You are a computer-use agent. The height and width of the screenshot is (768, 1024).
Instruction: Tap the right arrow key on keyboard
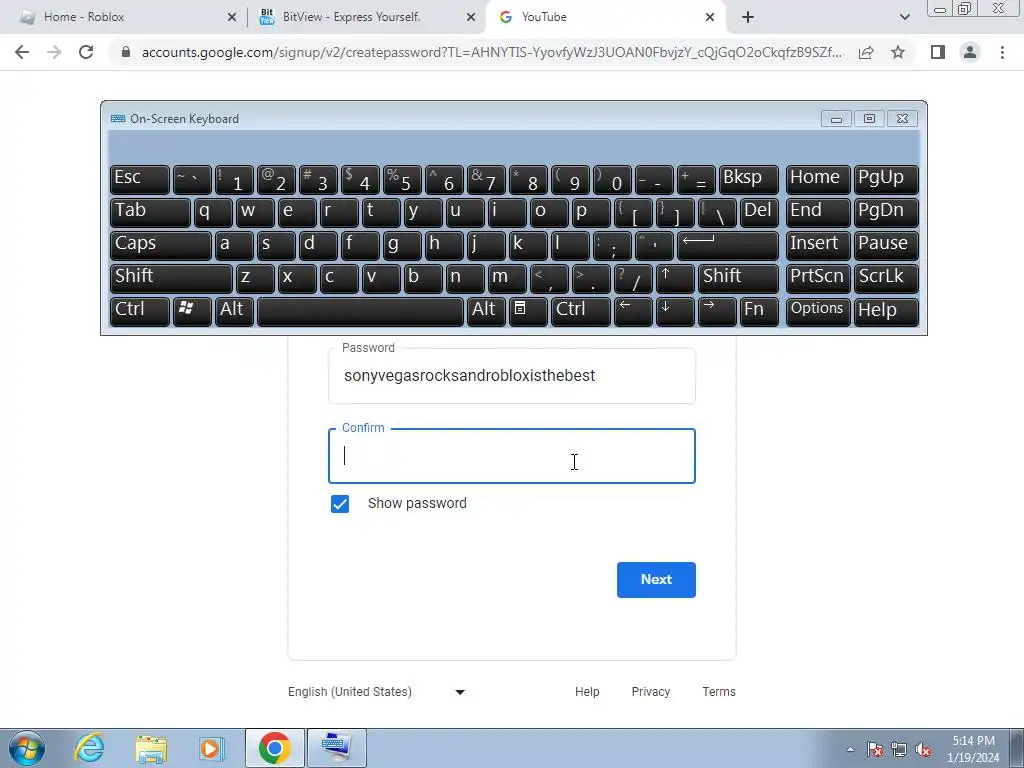point(717,311)
